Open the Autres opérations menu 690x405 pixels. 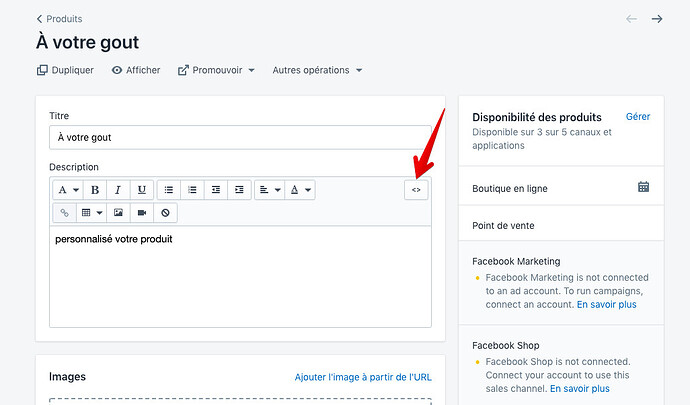(x=317, y=70)
